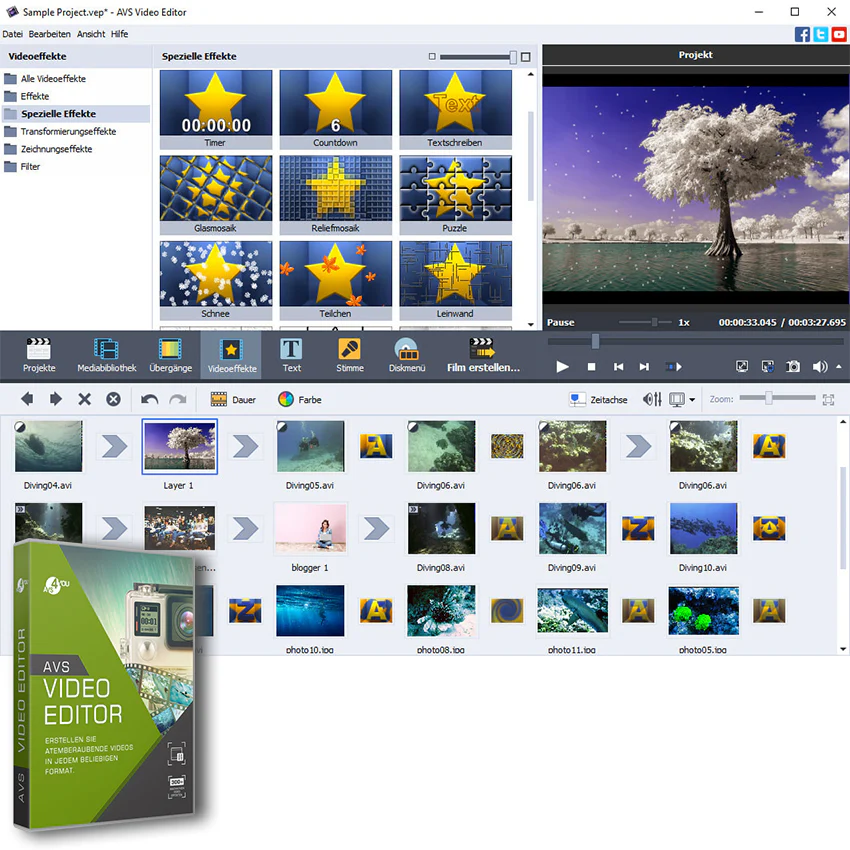Screen dimensions: 850x850
Task: Expand the volume arrow next to speaker
Action: tap(839, 366)
